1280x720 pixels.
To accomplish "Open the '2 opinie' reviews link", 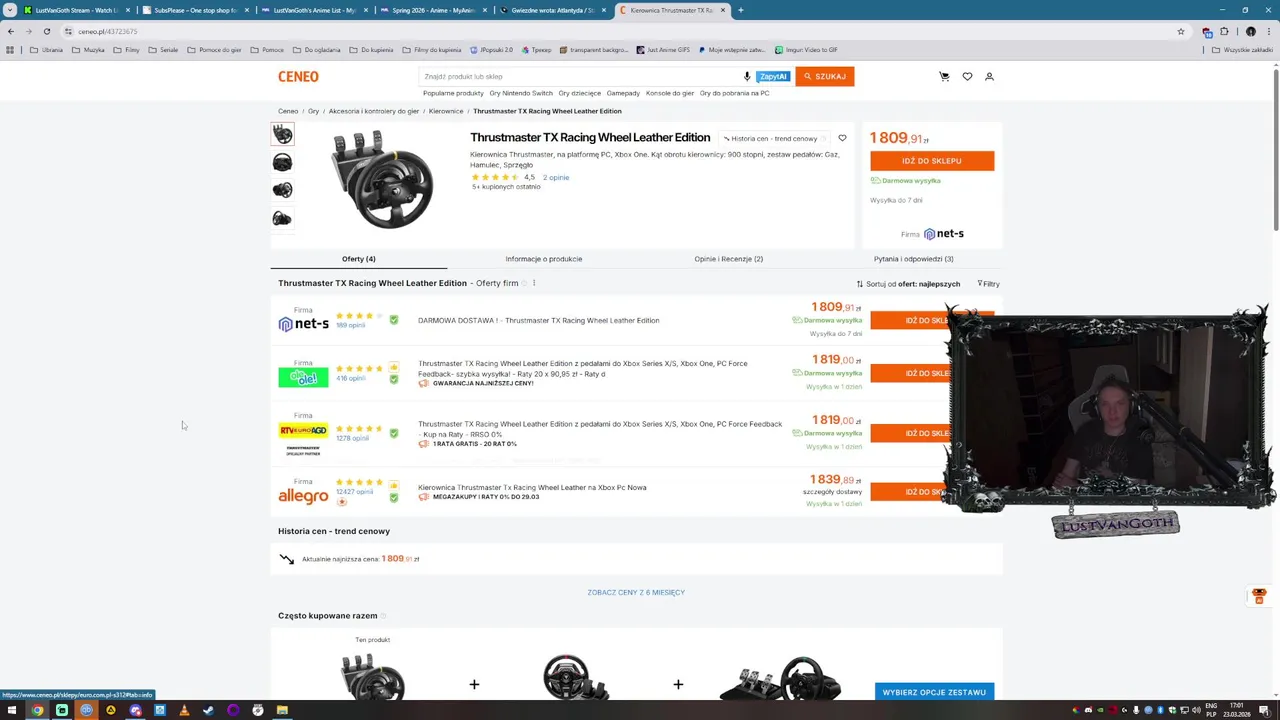I will [x=556, y=177].
